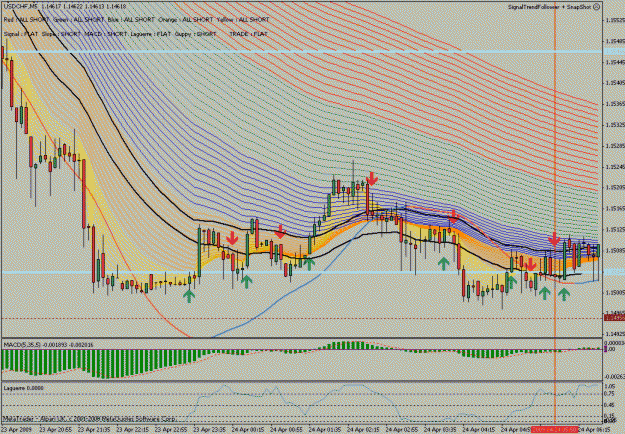Viewport: 625px width, 434px height.
Task: Click the 'Orange : ALL SHORT' status text
Action: [x=185, y=20]
